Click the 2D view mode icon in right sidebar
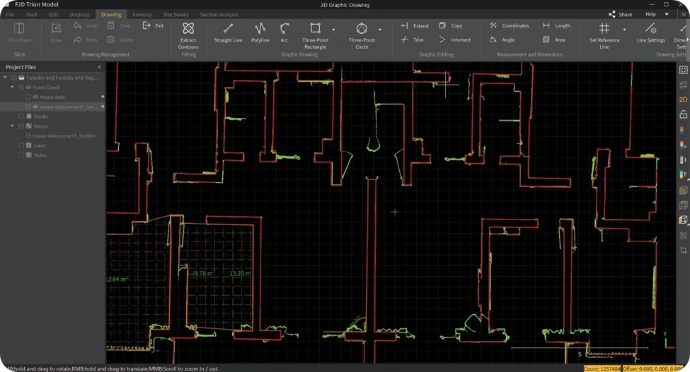The width and height of the screenshot is (690, 372). [683, 99]
